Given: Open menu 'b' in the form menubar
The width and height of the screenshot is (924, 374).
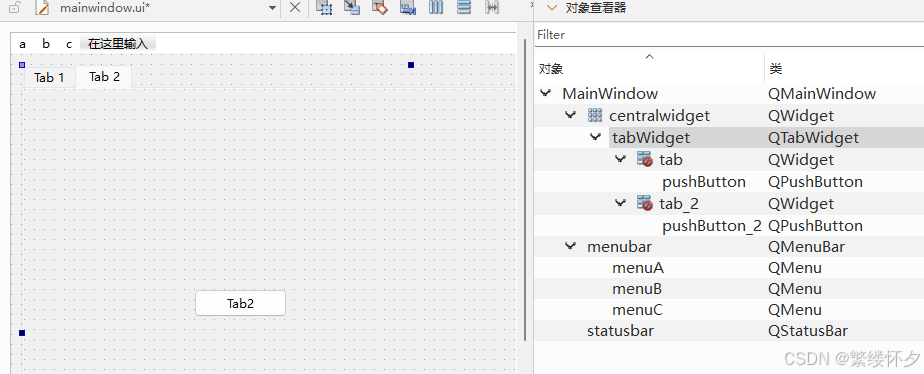Looking at the screenshot, I should pyautogui.click(x=46, y=44).
